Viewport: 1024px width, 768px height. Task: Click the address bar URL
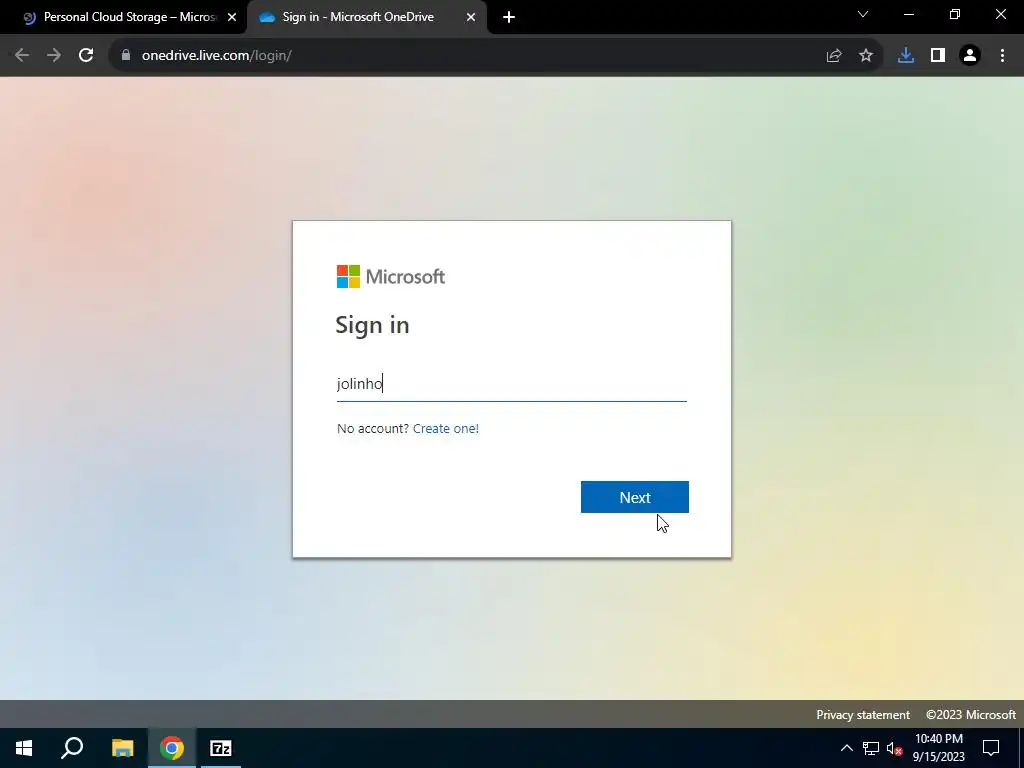point(217,56)
